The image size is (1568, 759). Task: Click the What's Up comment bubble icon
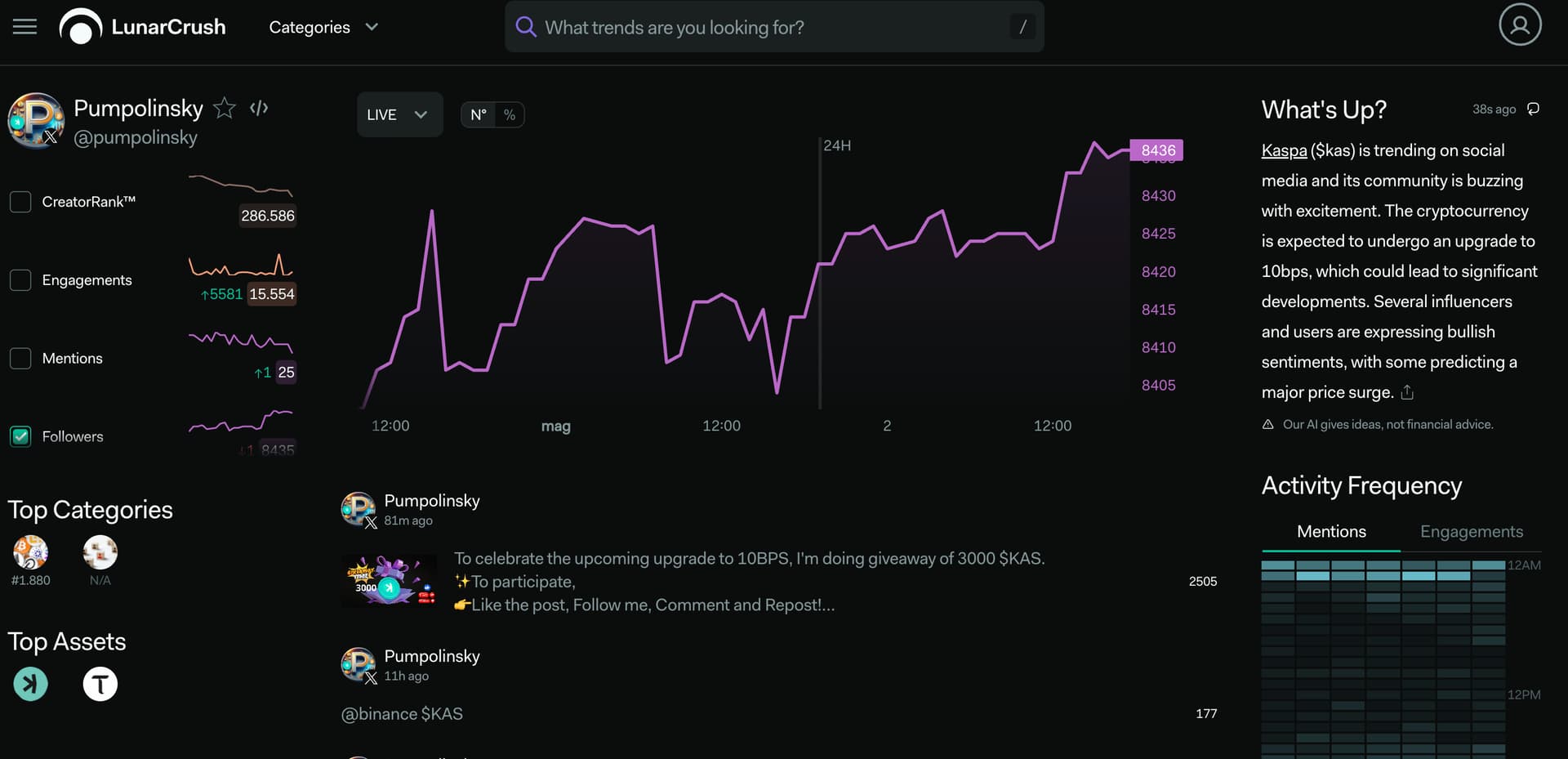pyautogui.click(x=1533, y=109)
